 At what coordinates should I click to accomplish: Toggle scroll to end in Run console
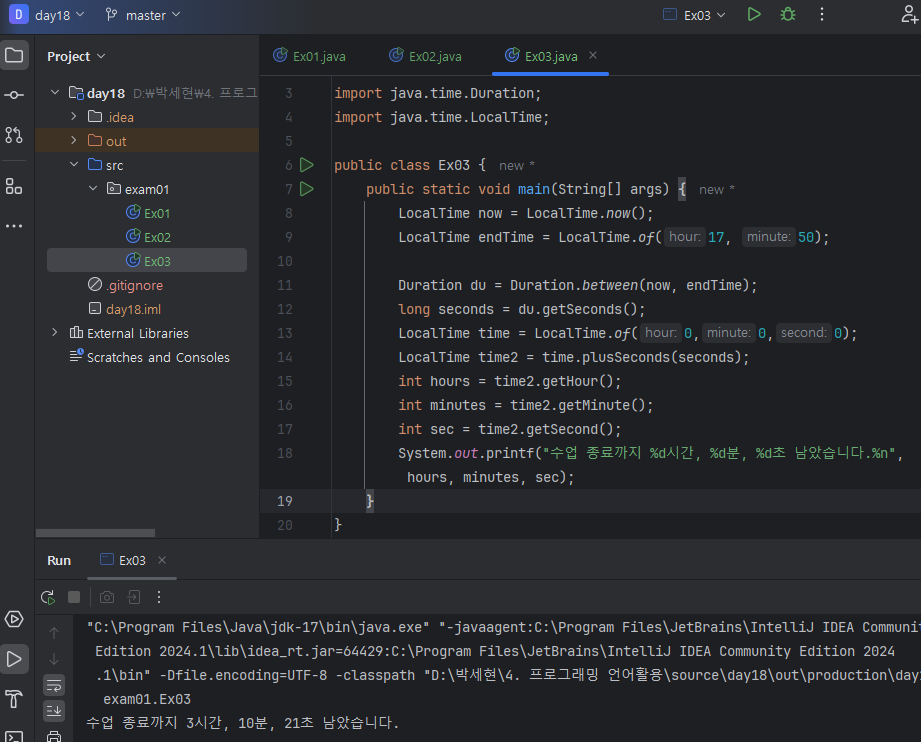click(x=54, y=711)
